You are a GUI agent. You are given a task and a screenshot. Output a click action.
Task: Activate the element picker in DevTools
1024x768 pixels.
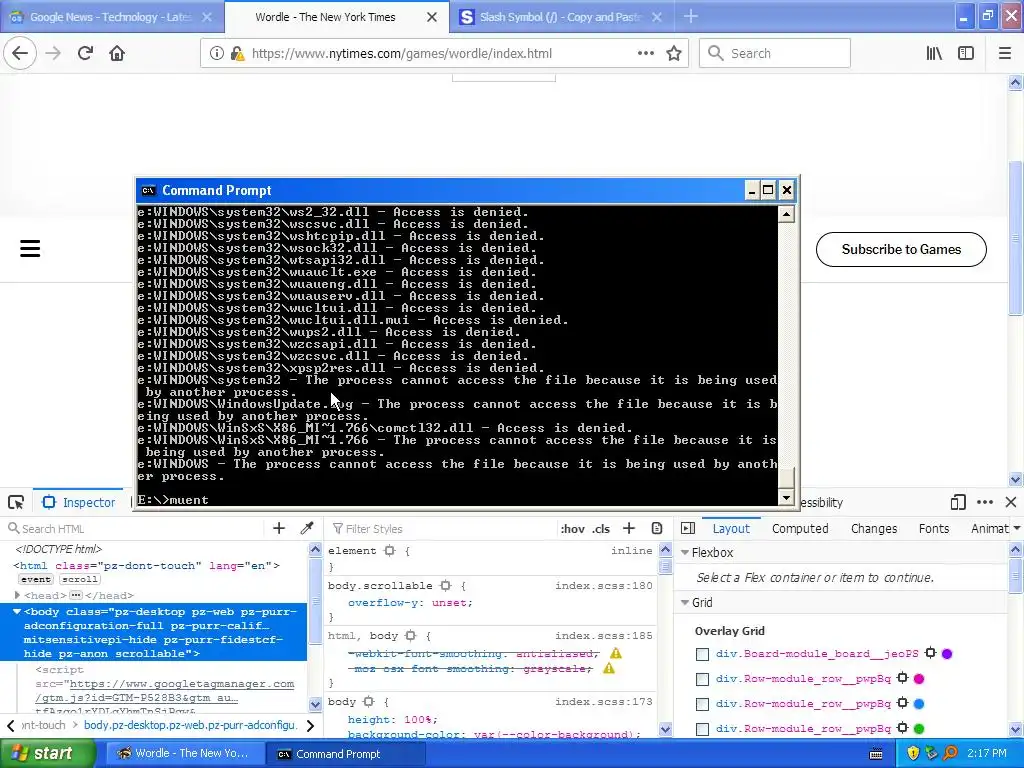pyautogui.click(x=16, y=502)
